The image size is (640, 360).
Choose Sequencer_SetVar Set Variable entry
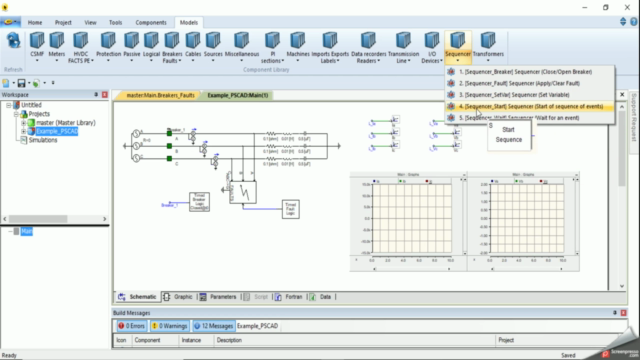(530, 95)
